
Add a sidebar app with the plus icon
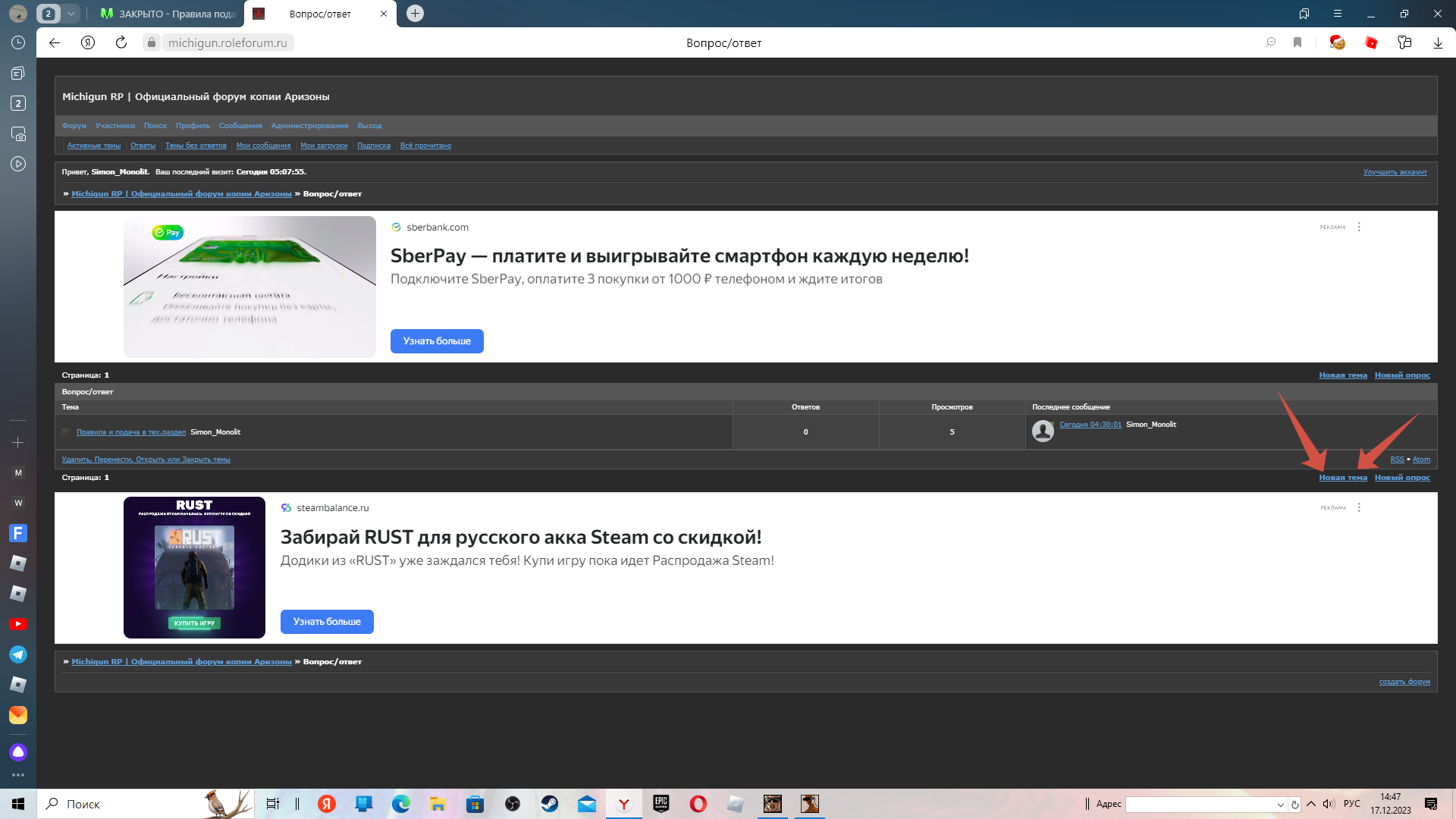18,442
